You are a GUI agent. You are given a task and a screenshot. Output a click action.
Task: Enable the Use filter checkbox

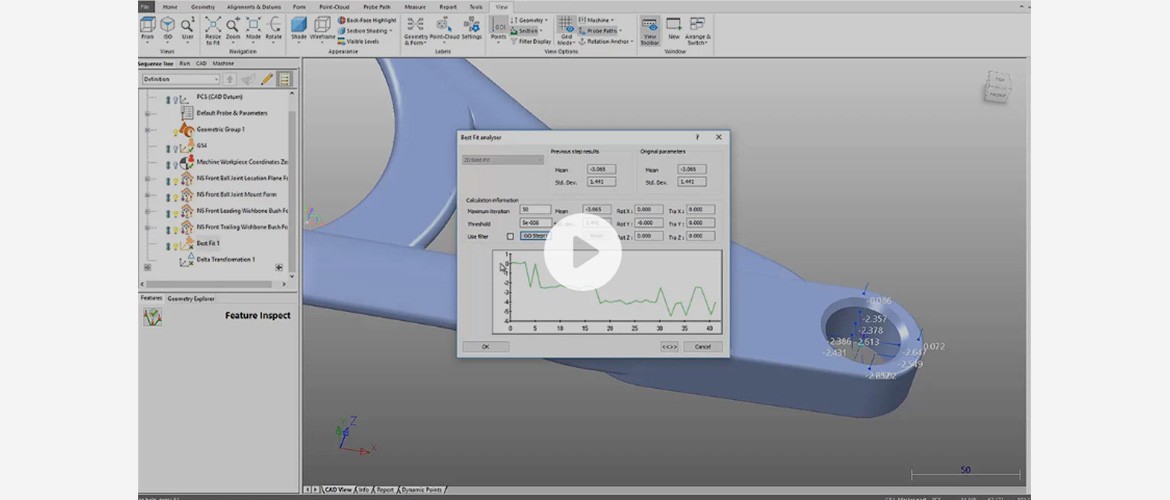point(510,236)
